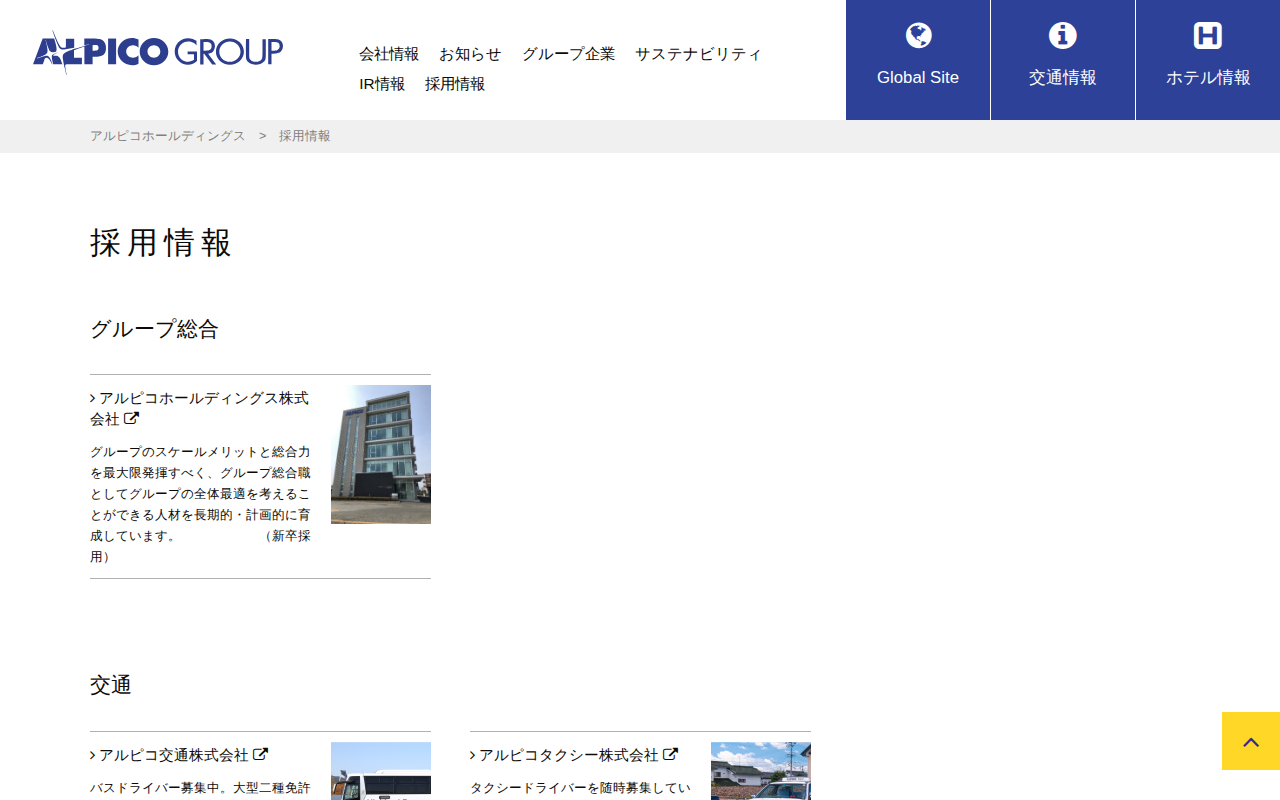Click the office building thumbnail image
Viewport: 1280px width, 800px height.
click(x=381, y=454)
